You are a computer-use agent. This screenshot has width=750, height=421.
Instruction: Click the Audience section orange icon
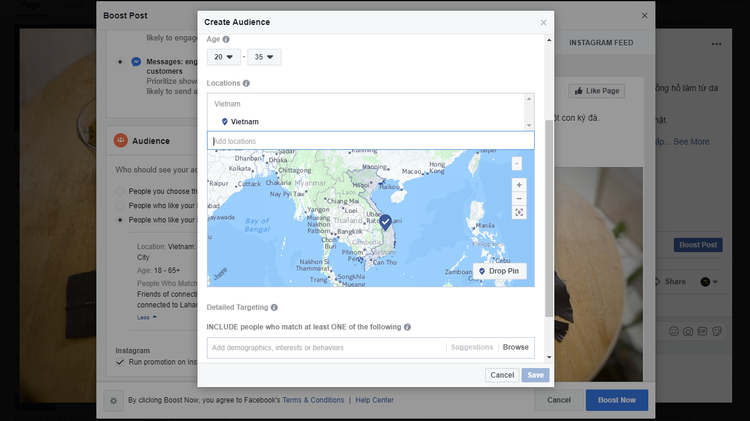click(121, 141)
